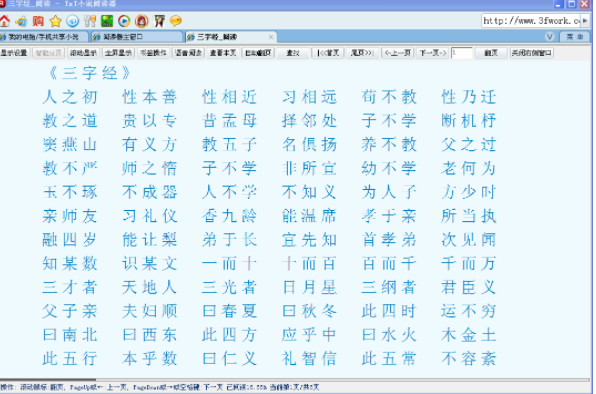Screen dimensions: 596x394
Task: Click the 全屏显示 button
Action: click(118, 53)
